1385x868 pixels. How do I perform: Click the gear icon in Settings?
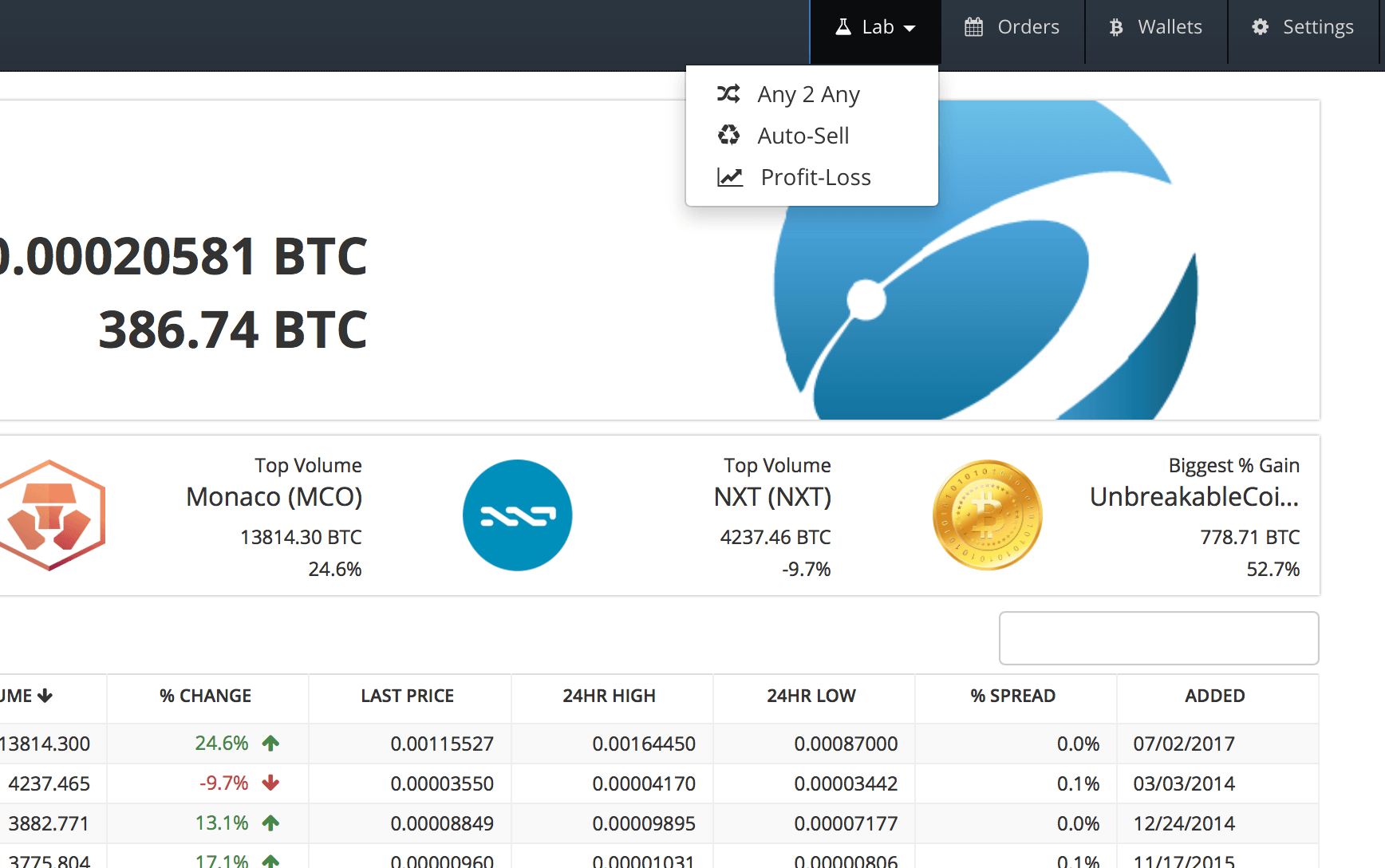coord(1260,27)
